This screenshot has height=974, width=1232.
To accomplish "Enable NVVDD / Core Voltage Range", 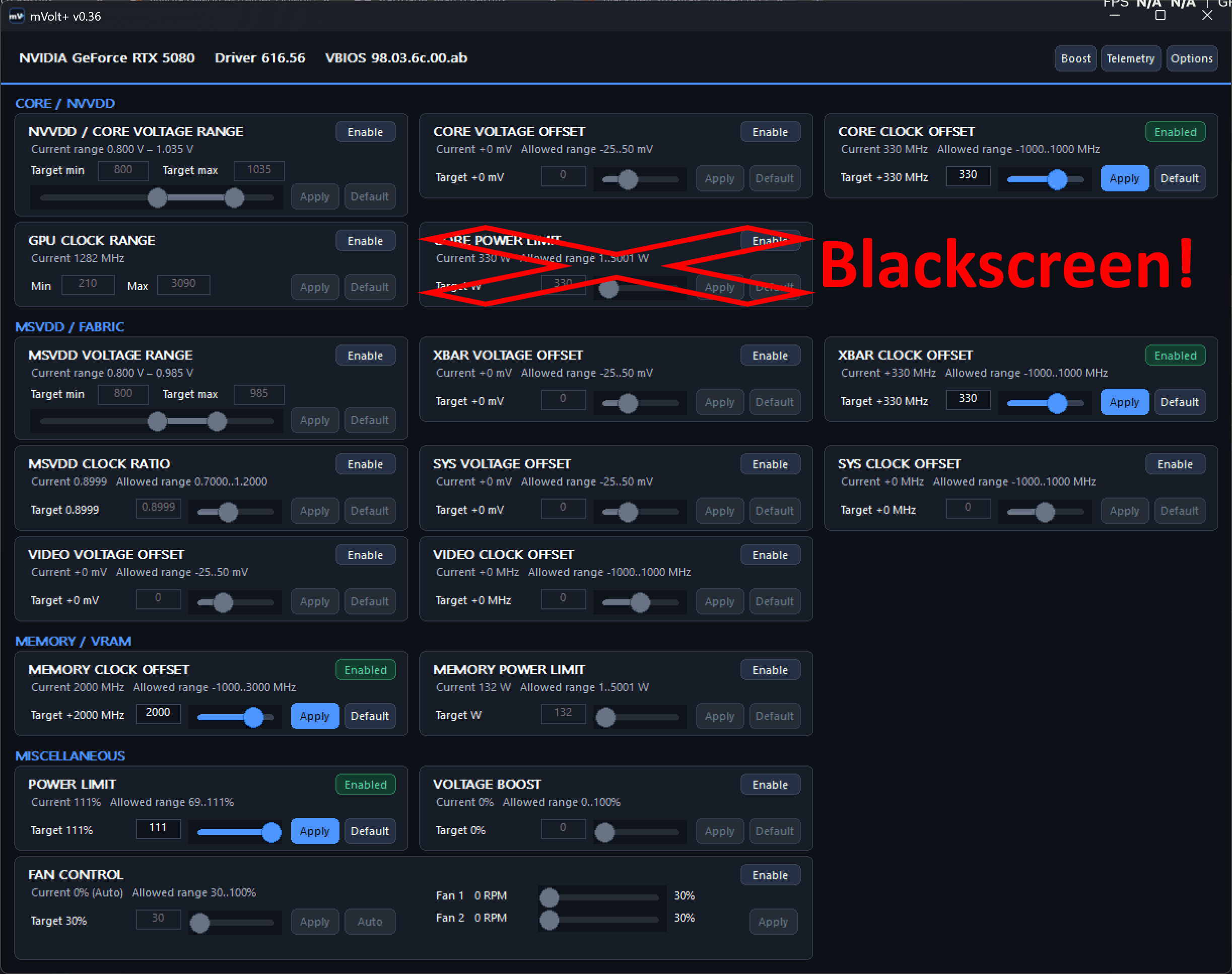I will tap(365, 132).
